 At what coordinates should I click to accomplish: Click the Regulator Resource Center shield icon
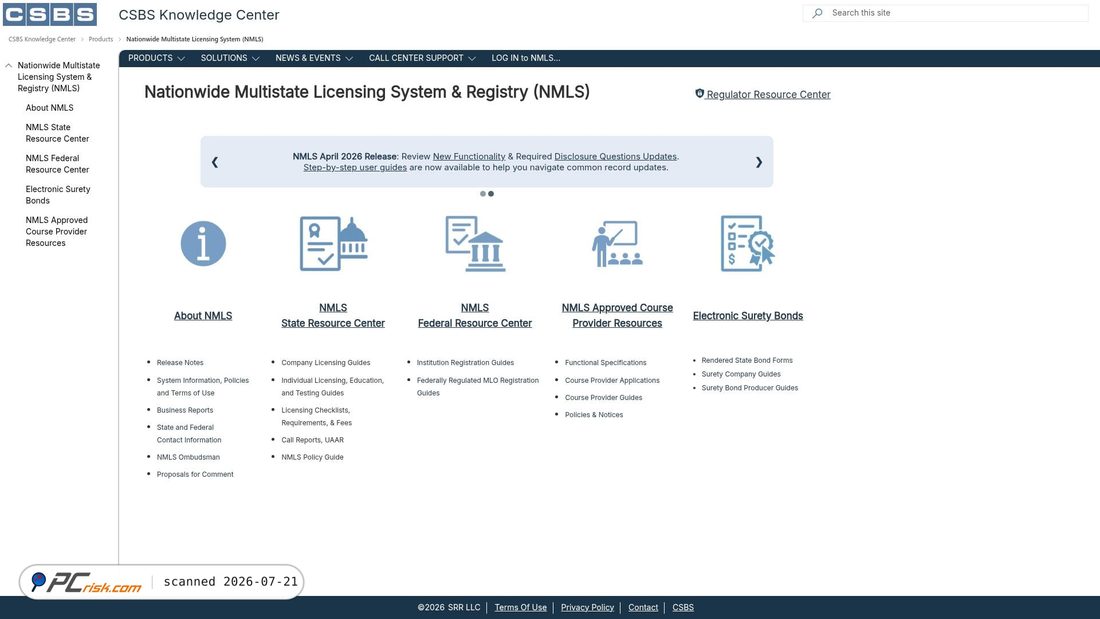coord(699,93)
